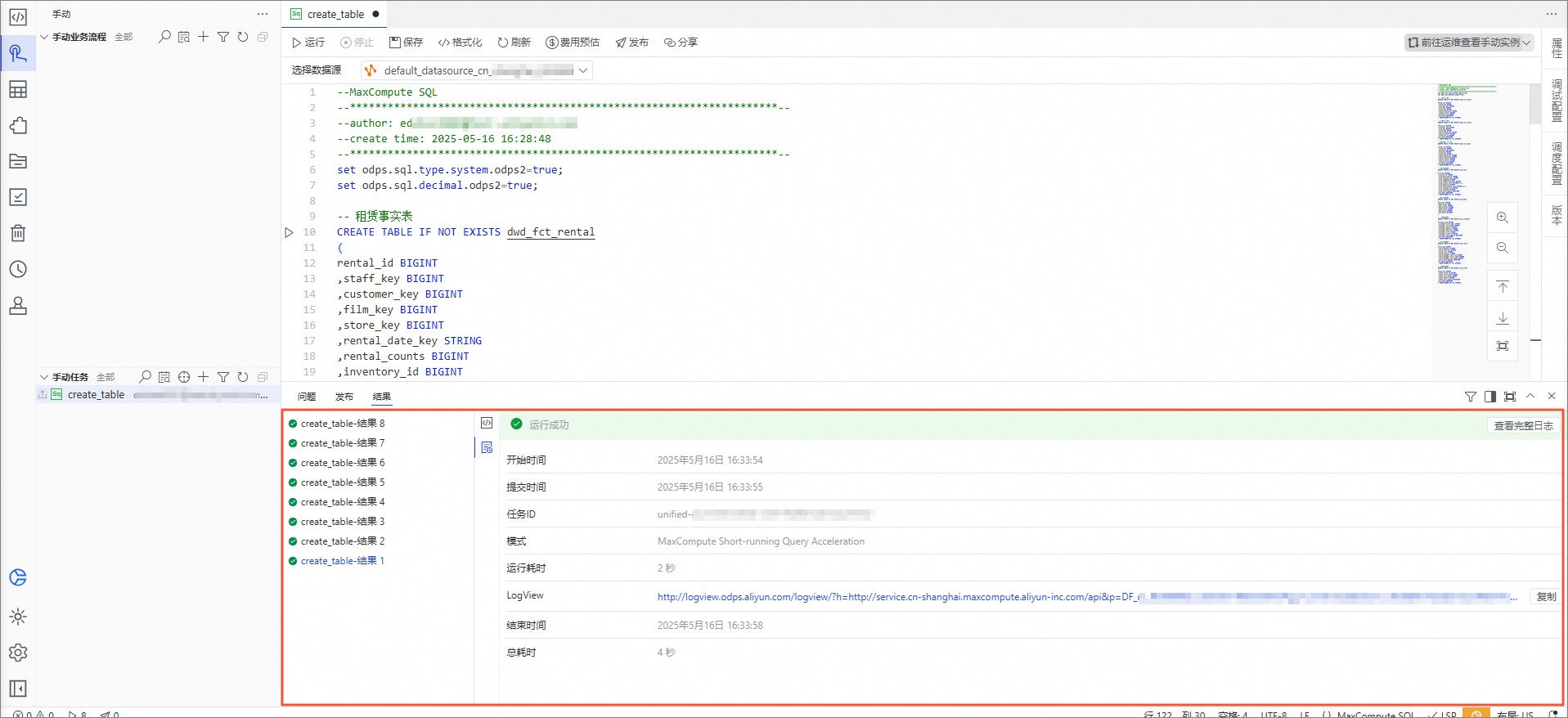Open the LogView hyperlink

click(x=1086, y=597)
